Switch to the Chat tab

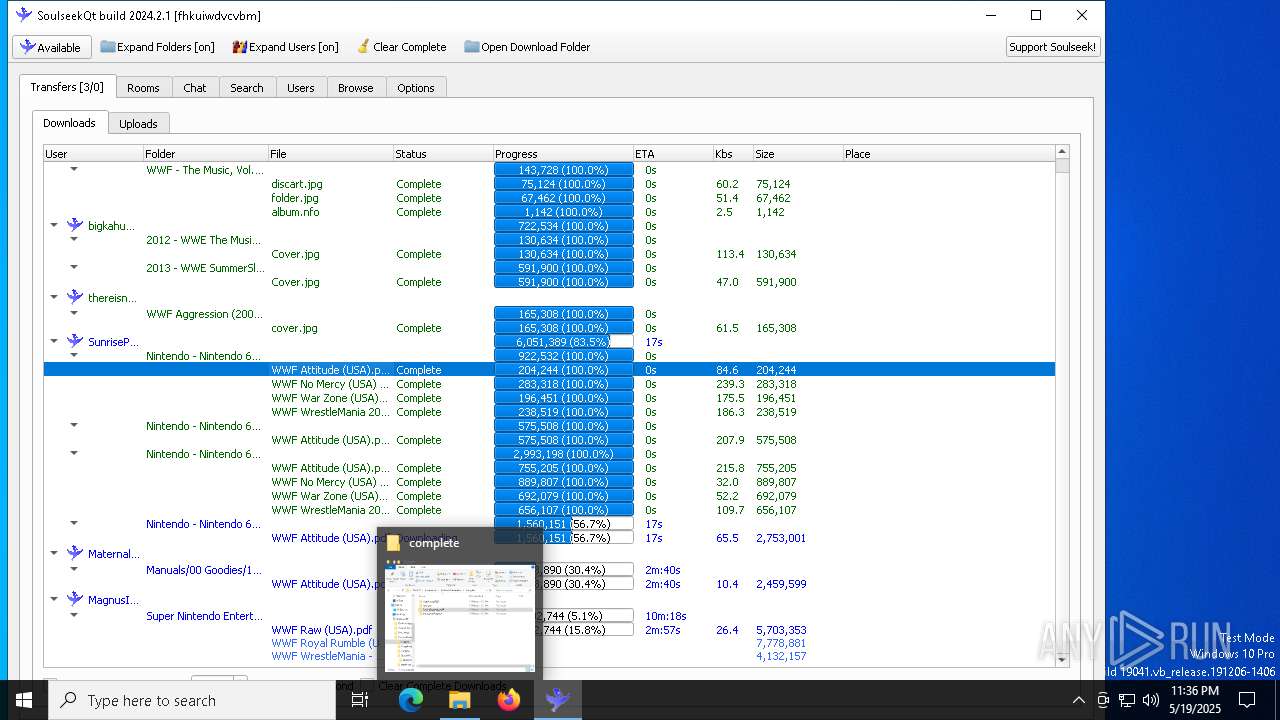pos(195,88)
